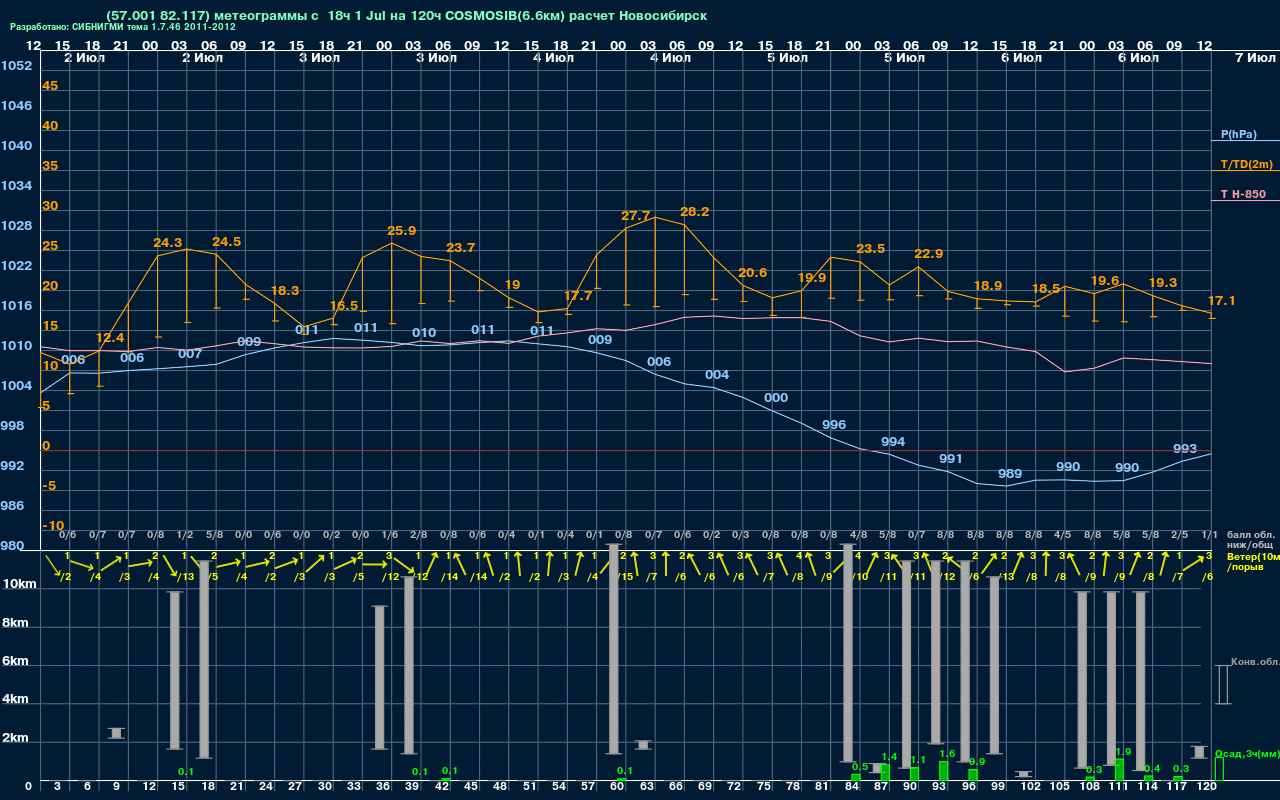Click the "Разработано: СИБНИГМИ" credit line
The width and height of the screenshot is (1280, 800).
click(x=123, y=27)
